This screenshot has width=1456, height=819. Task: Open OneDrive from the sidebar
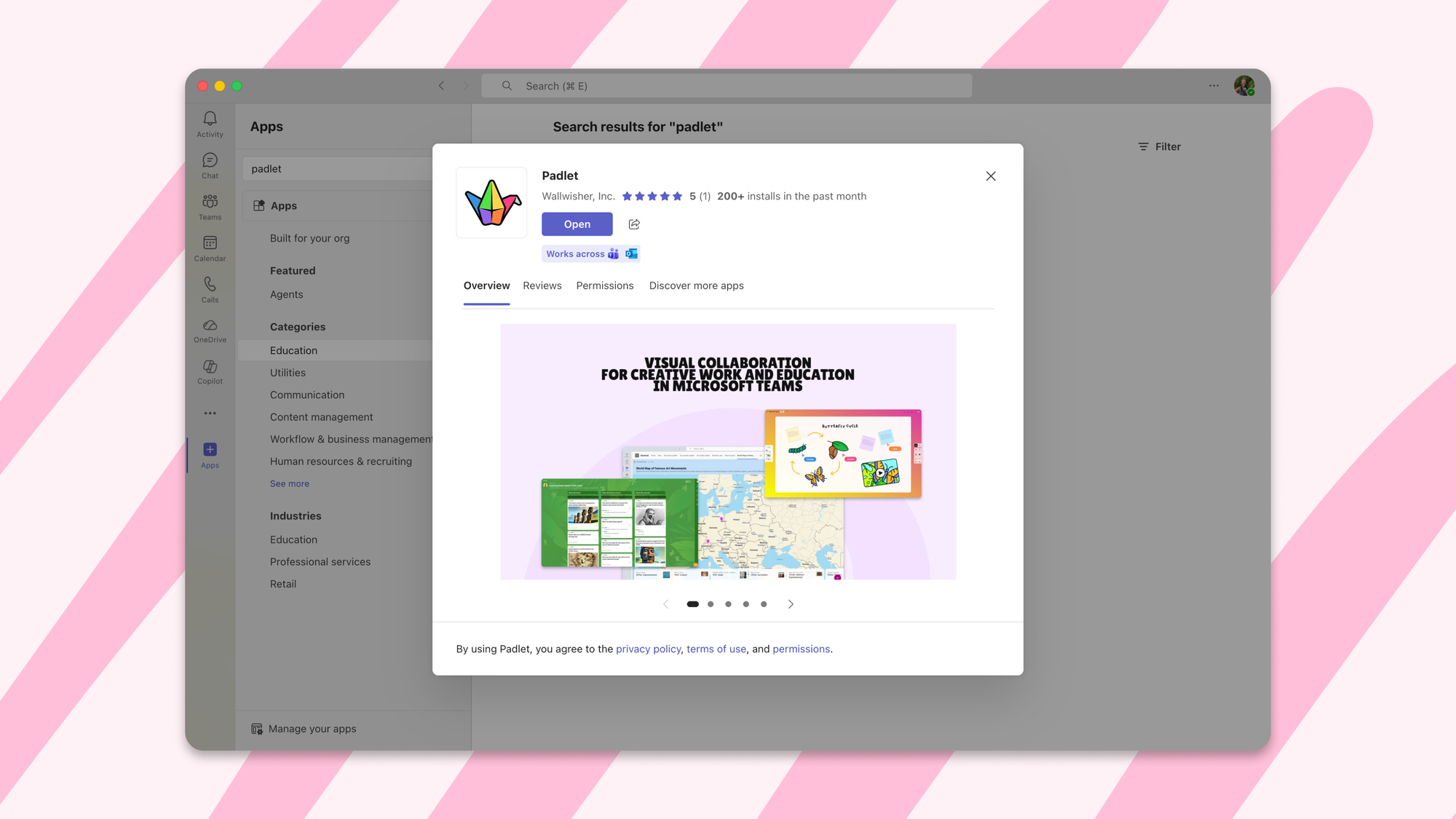tap(210, 331)
